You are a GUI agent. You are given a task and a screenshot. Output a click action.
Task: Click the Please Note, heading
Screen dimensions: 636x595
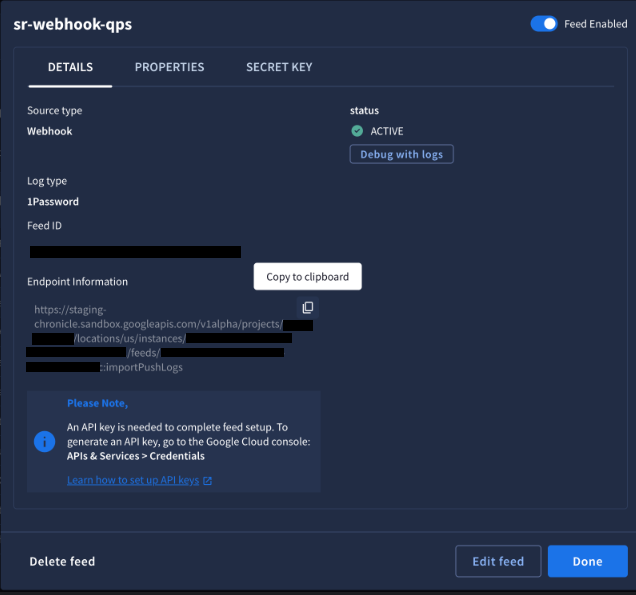click(97, 403)
